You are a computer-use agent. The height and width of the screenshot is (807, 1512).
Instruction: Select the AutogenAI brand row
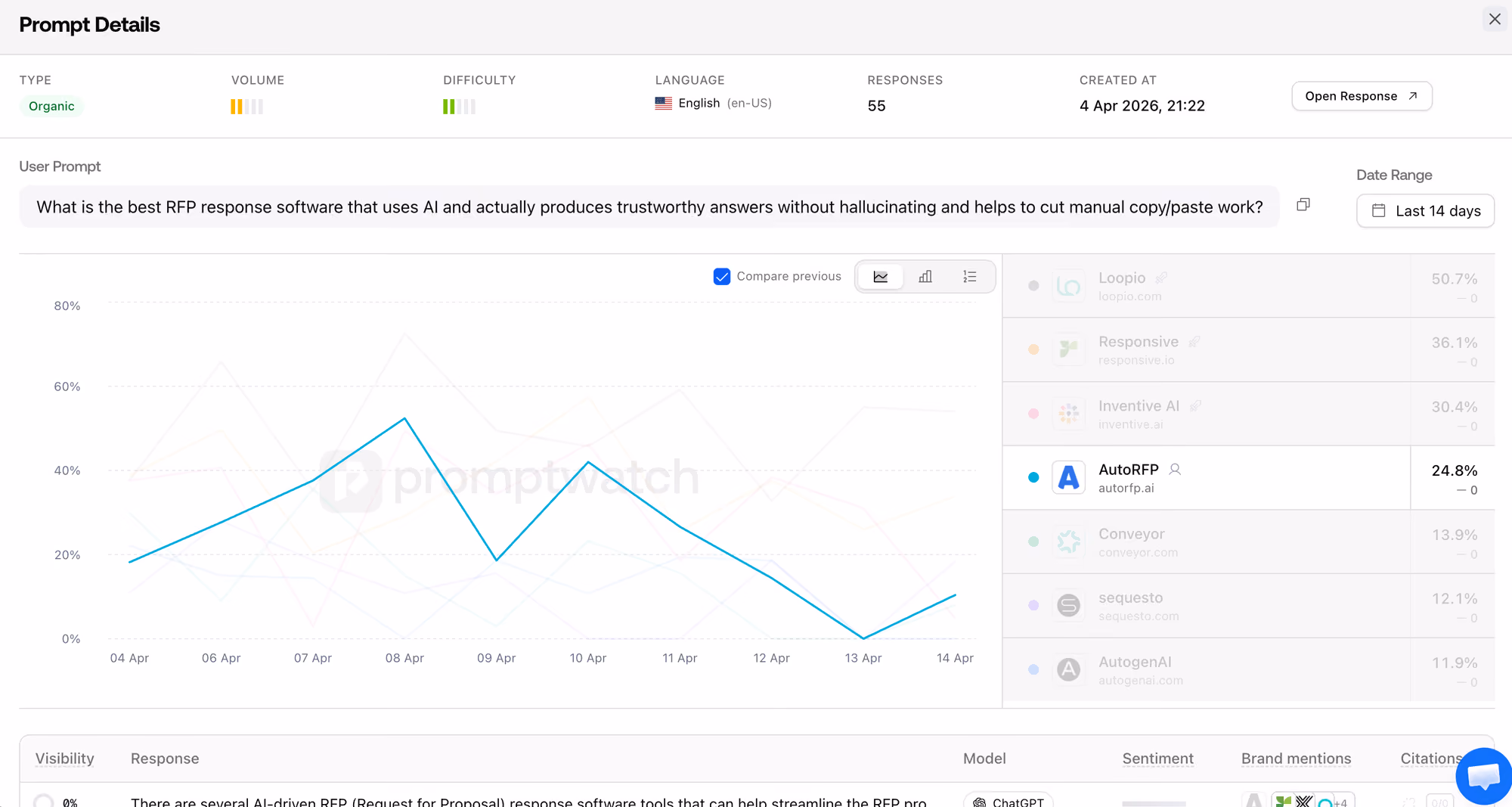pos(1248,670)
